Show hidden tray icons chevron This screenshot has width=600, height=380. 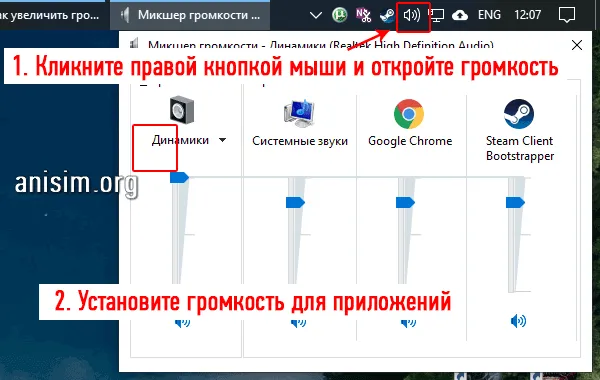coord(316,15)
